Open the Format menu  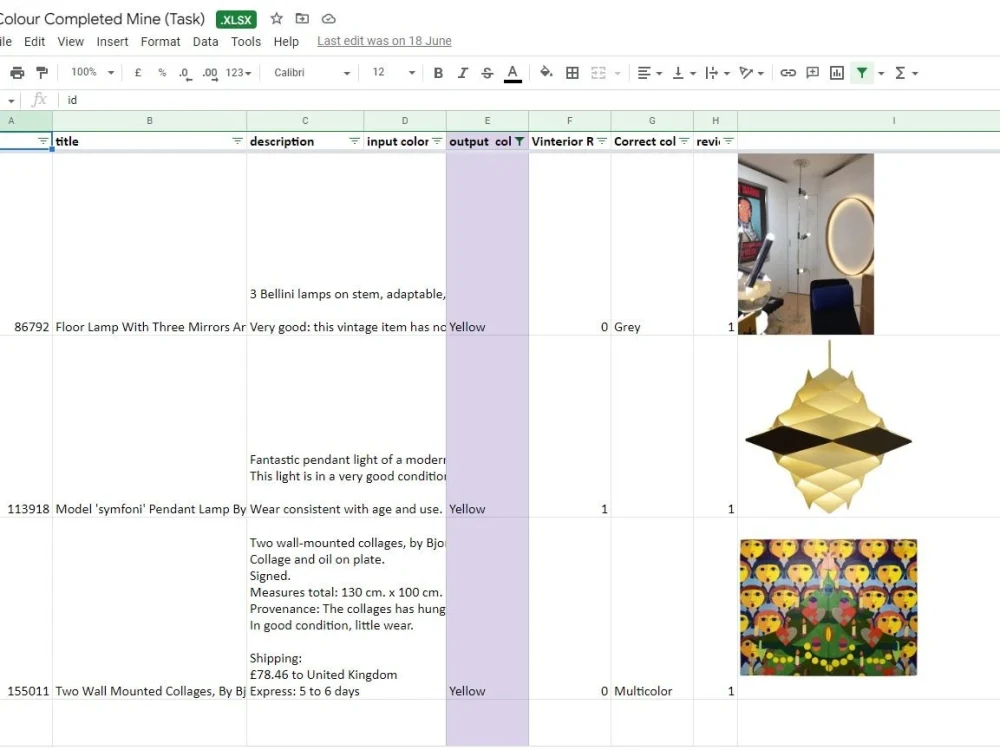tap(160, 41)
